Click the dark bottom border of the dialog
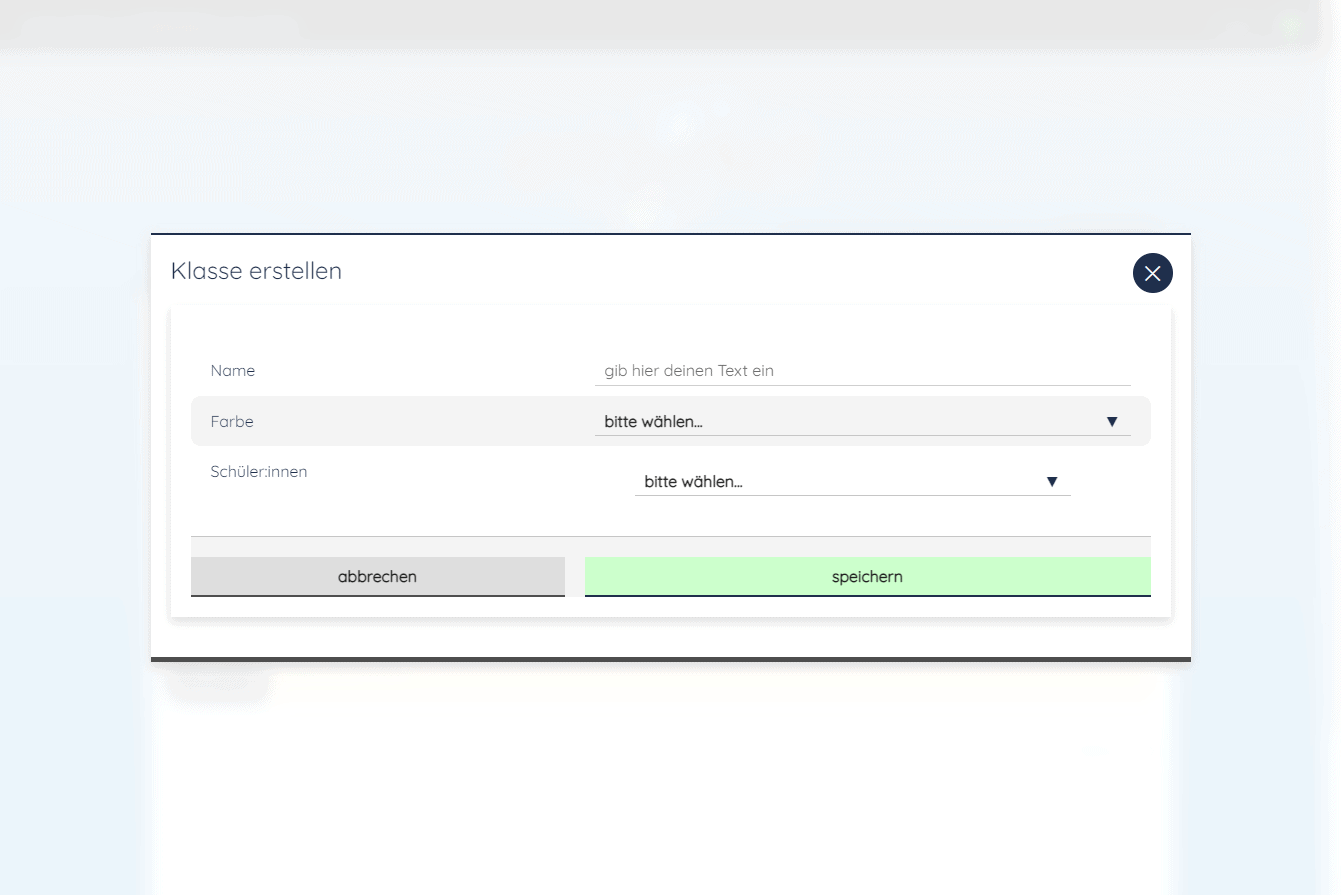Image resolution: width=1341 pixels, height=895 pixels. pos(670,659)
